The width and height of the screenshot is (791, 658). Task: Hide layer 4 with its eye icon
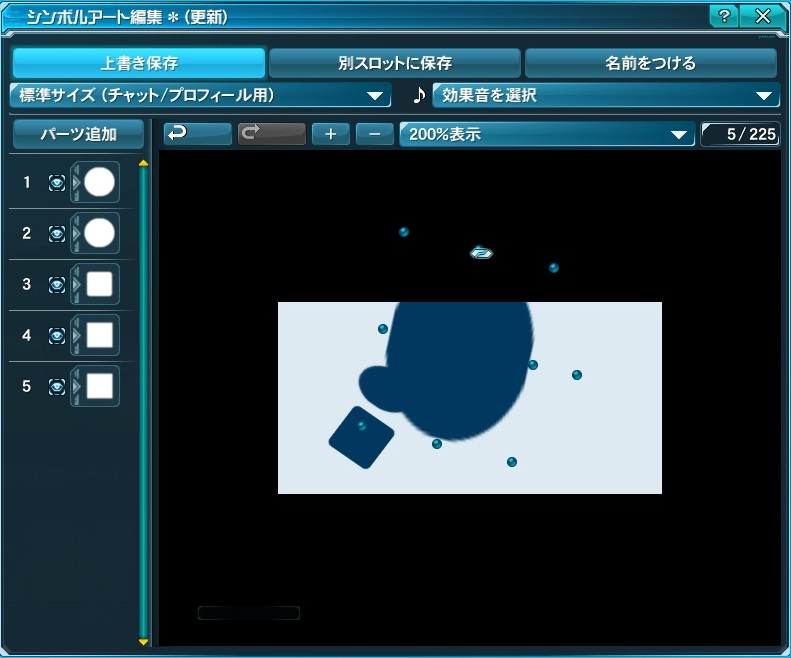tap(56, 336)
